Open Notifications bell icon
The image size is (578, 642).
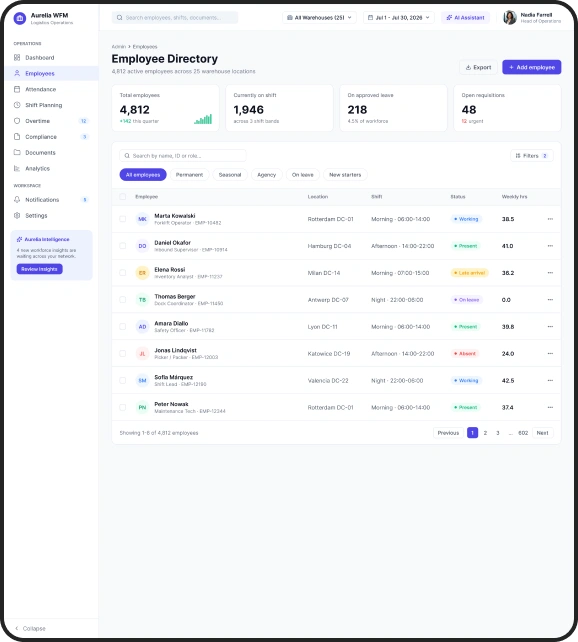coord(17,200)
